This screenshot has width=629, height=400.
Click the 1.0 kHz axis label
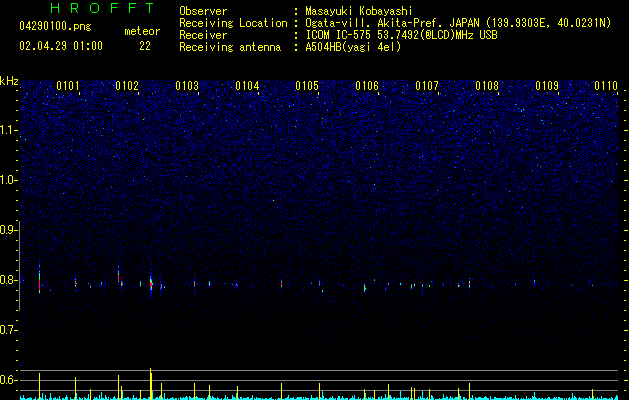(9, 180)
